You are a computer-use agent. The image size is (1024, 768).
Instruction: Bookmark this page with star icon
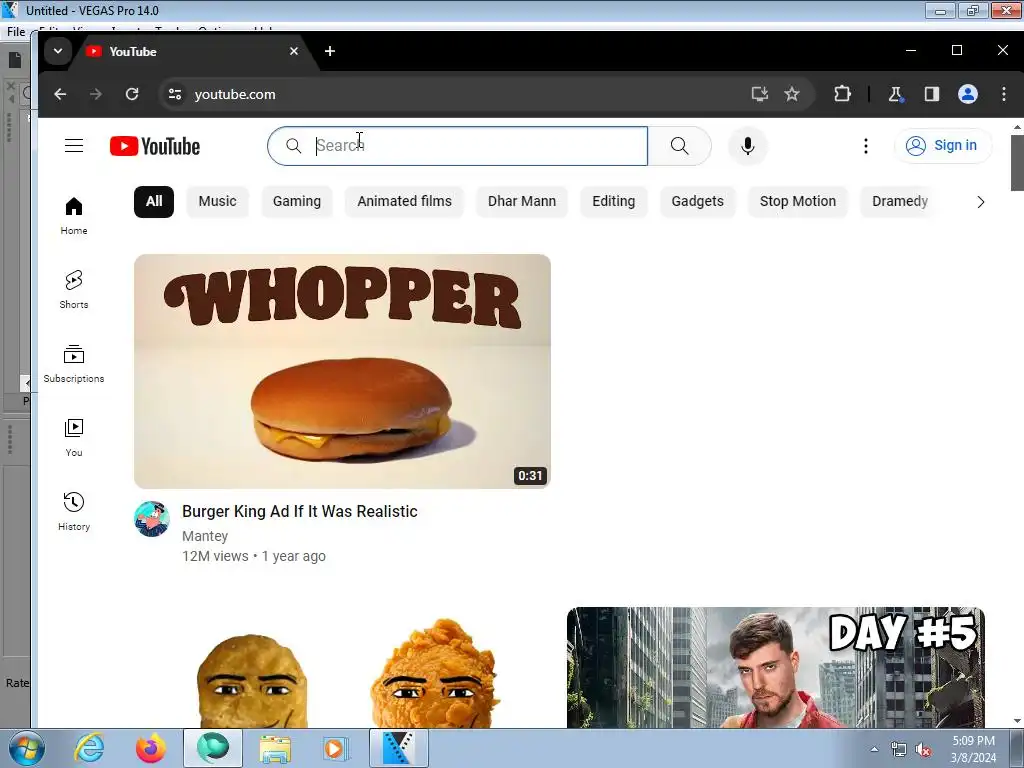(x=792, y=94)
